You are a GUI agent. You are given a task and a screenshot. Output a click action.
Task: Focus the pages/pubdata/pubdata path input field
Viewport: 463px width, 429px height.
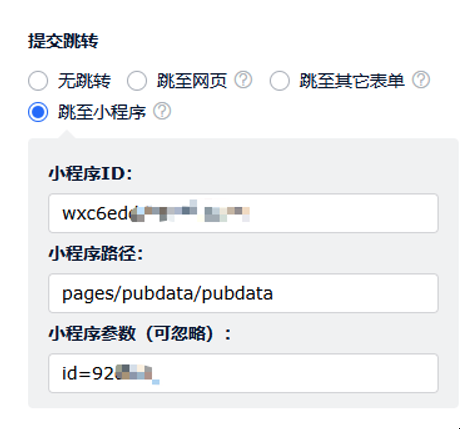(243, 293)
